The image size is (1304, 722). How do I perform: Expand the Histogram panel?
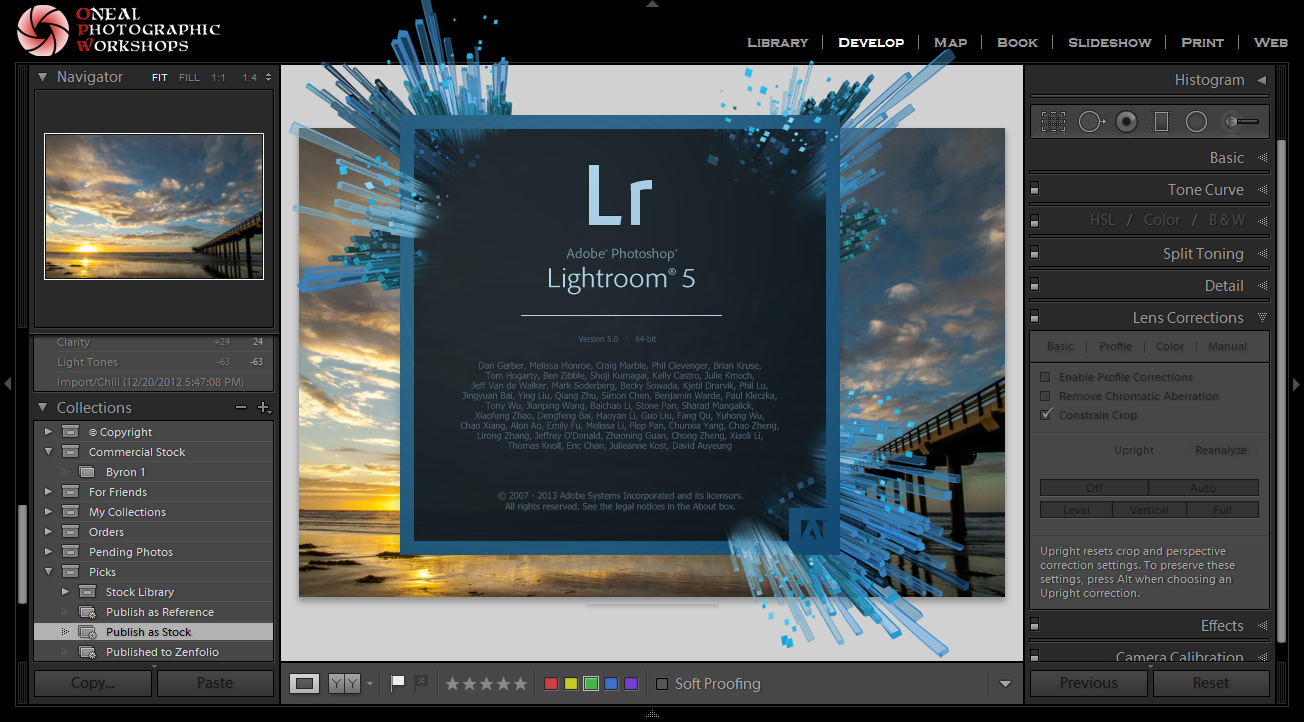(x=1261, y=80)
